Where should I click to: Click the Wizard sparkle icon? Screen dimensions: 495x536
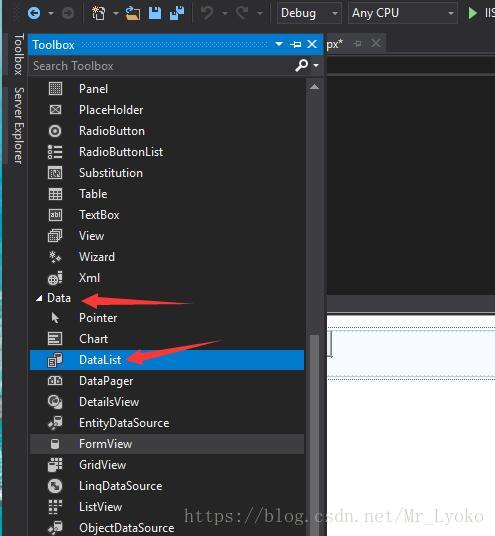click(x=55, y=257)
